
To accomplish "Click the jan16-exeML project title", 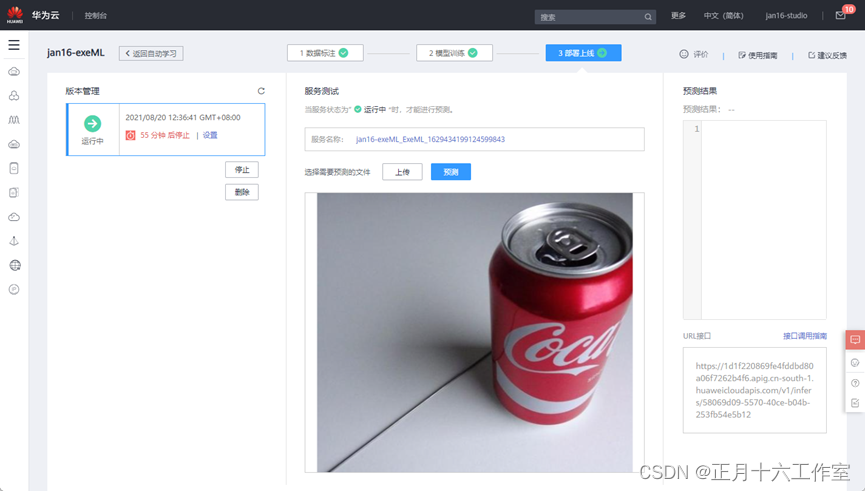I will [x=76, y=53].
